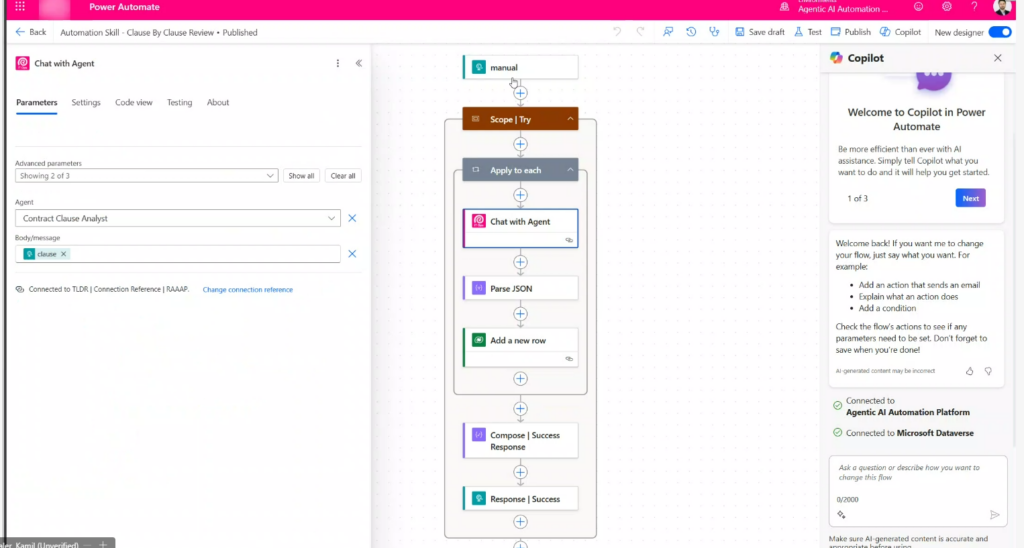Click the undo arrow in toolbar
The height and width of the screenshot is (548, 1024).
(616, 32)
